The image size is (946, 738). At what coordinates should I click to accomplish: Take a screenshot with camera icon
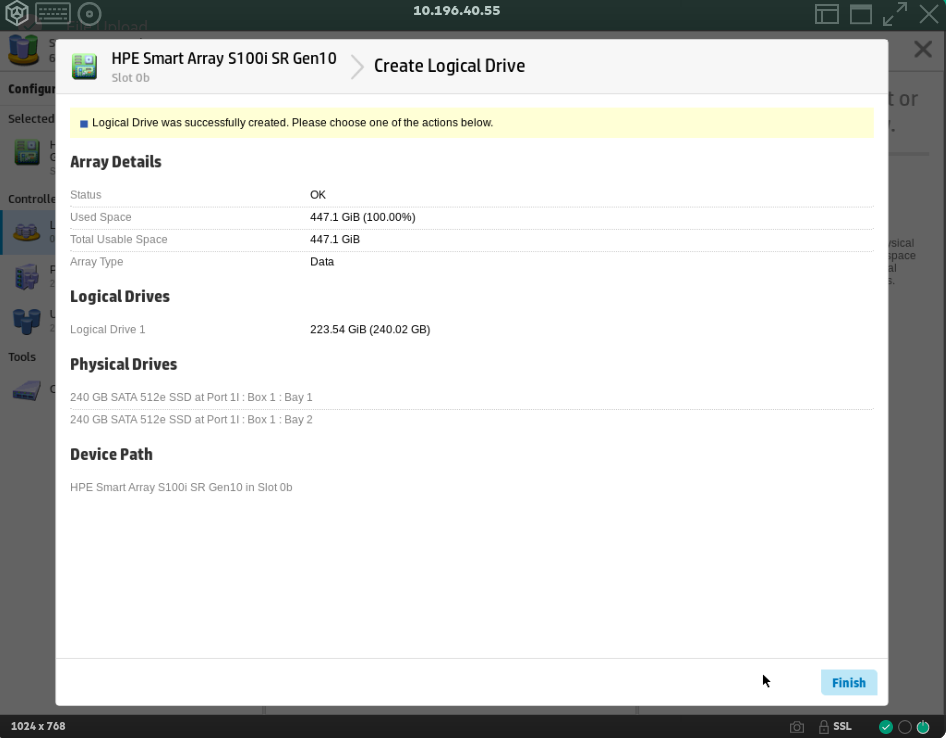[x=796, y=727]
